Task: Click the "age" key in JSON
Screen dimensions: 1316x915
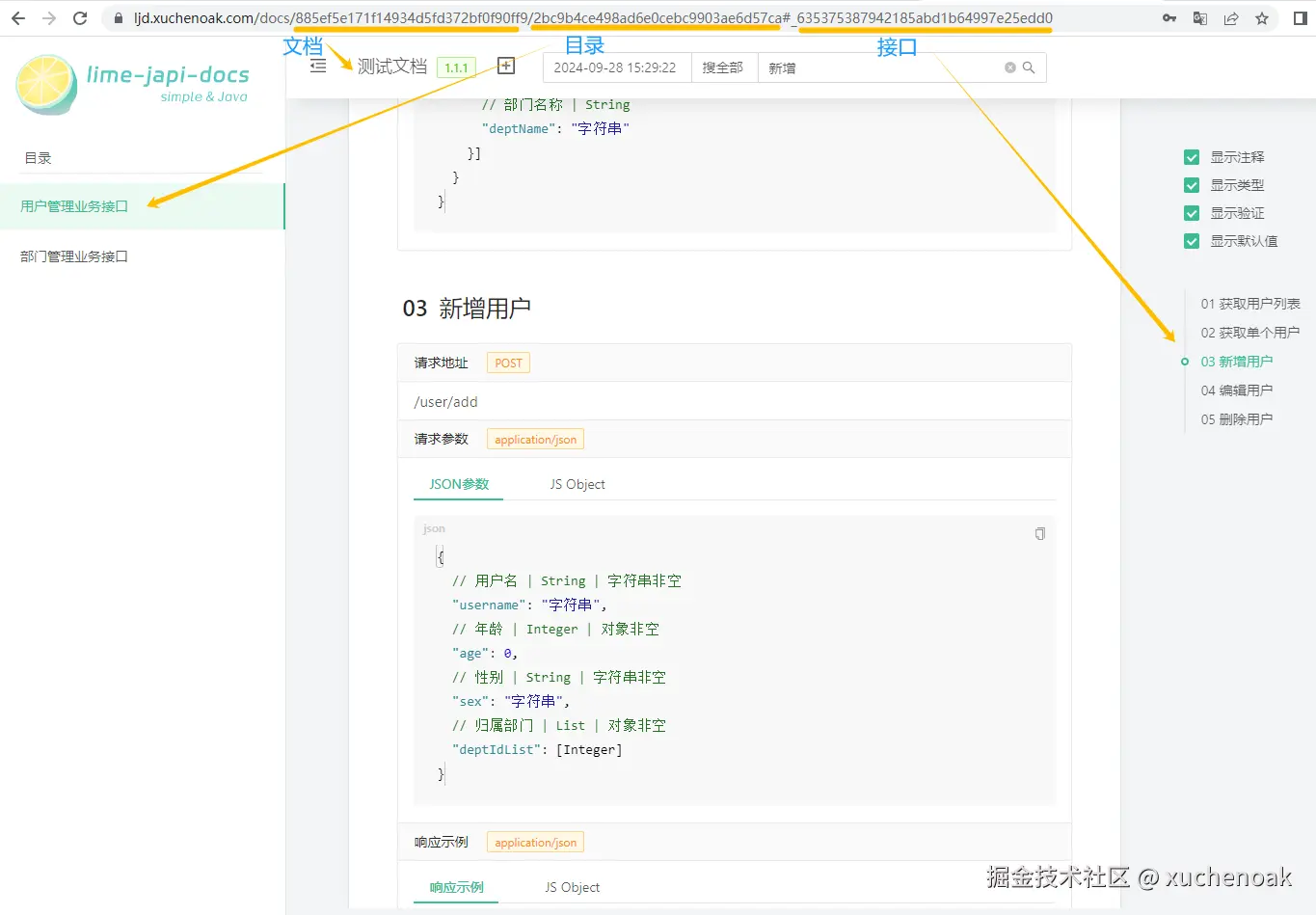Action: pos(470,653)
